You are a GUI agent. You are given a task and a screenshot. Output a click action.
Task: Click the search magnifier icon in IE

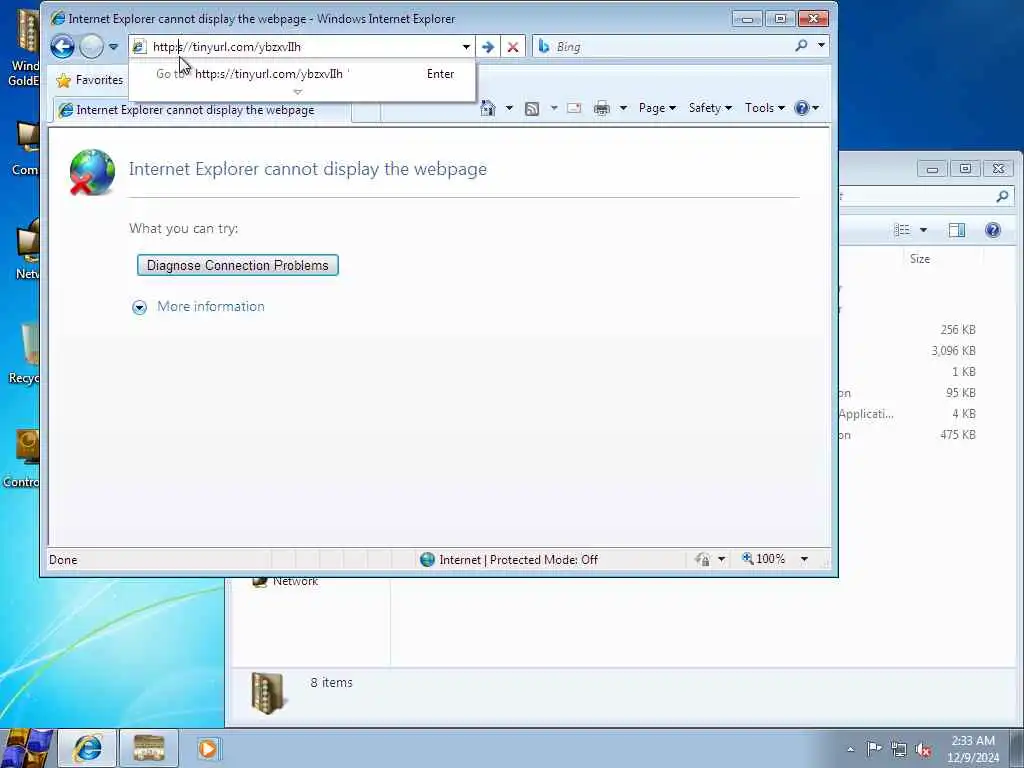tap(801, 46)
